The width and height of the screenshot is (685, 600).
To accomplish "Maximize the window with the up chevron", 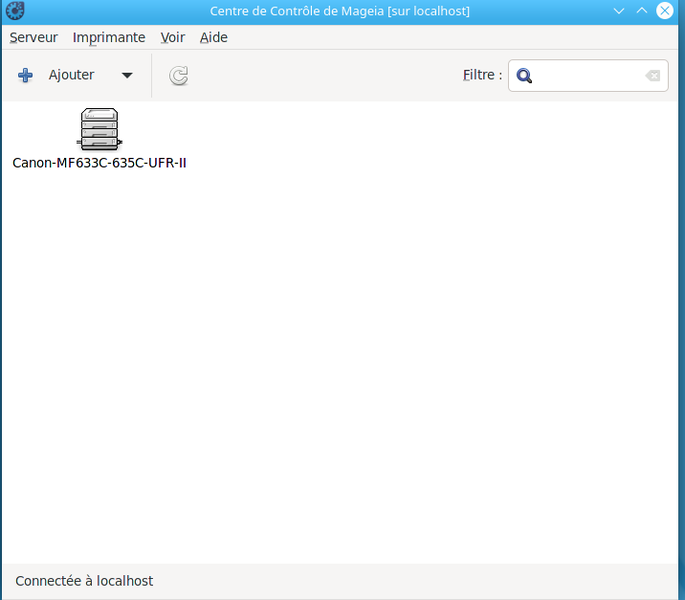I will [x=641, y=11].
